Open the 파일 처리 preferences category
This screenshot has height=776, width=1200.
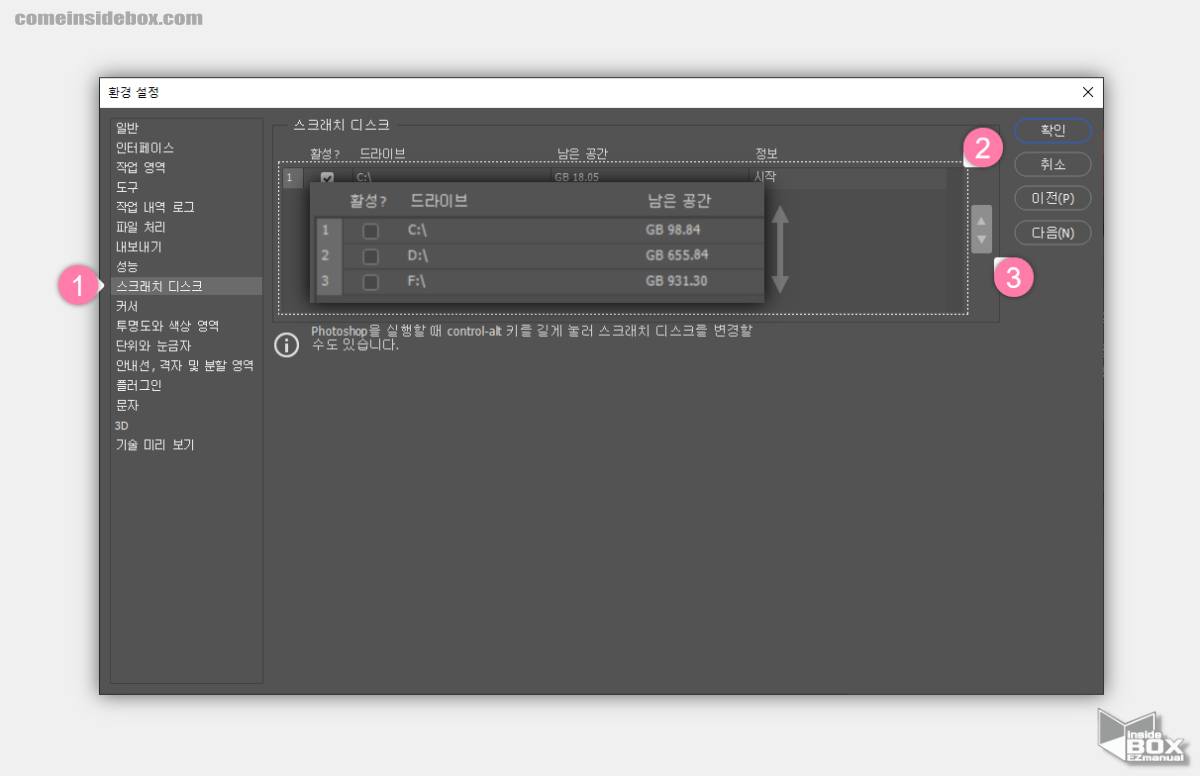point(139,227)
